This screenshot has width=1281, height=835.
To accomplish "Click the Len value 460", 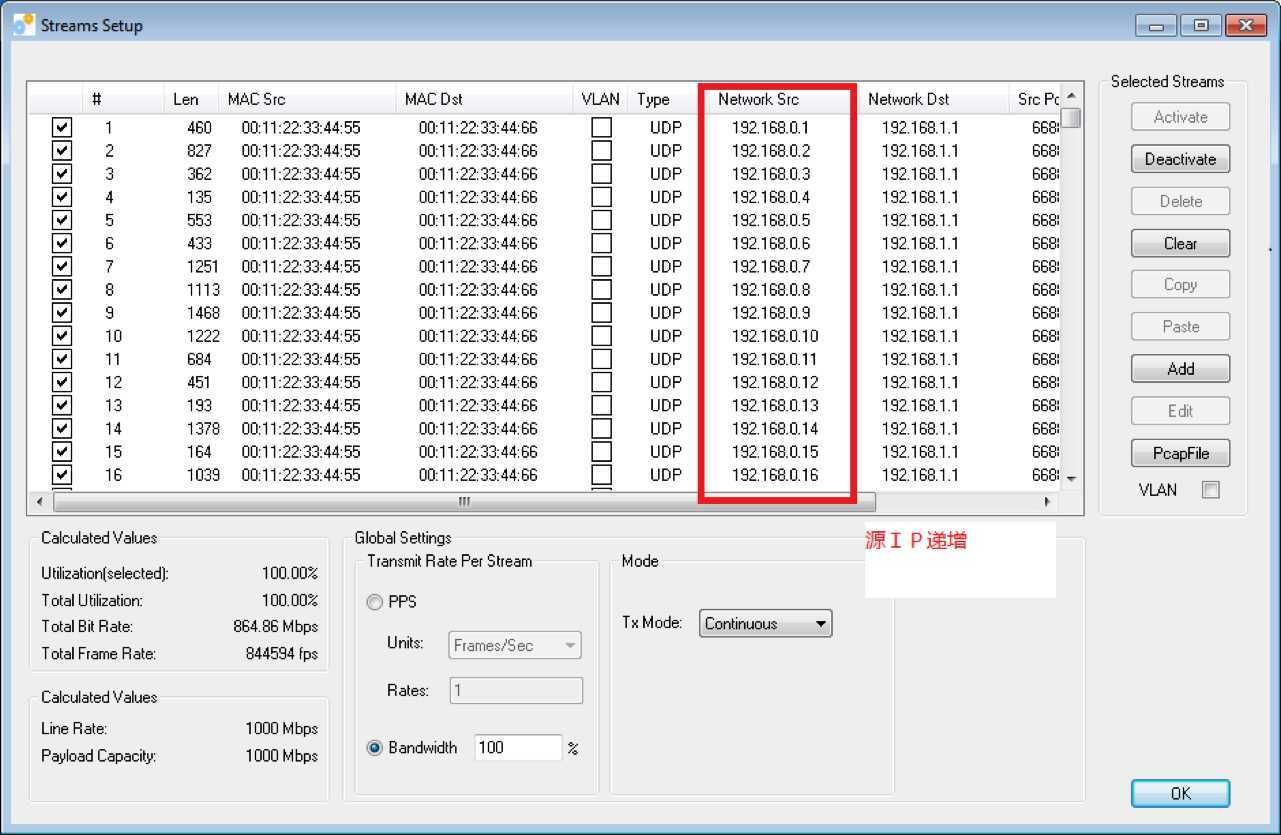I will (x=199, y=128).
